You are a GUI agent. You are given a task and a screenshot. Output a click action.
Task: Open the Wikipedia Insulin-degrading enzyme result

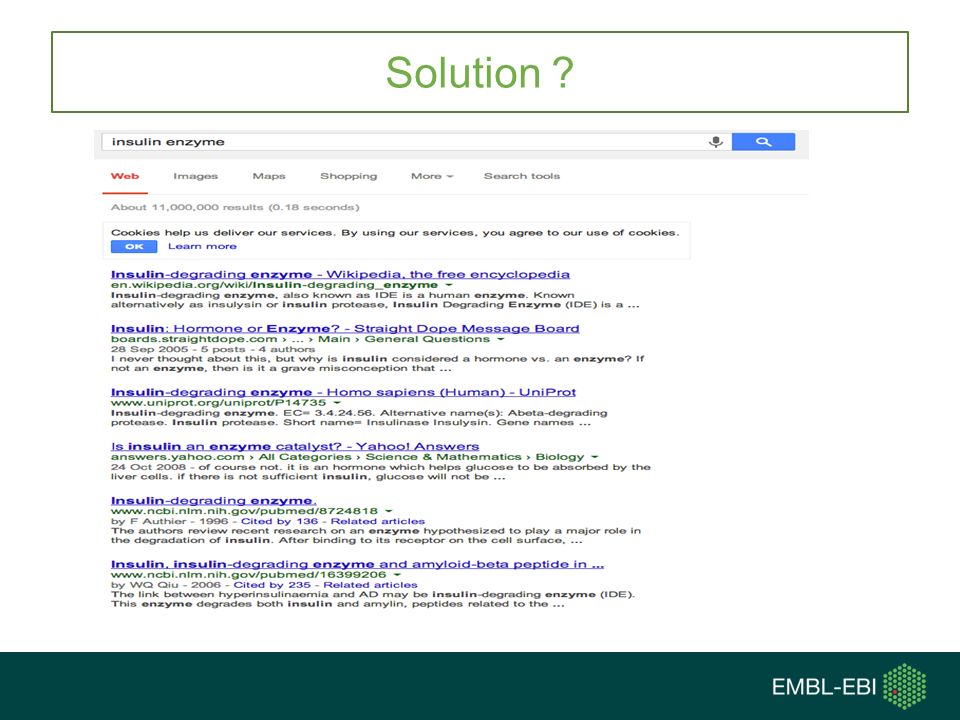coord(340,274)
